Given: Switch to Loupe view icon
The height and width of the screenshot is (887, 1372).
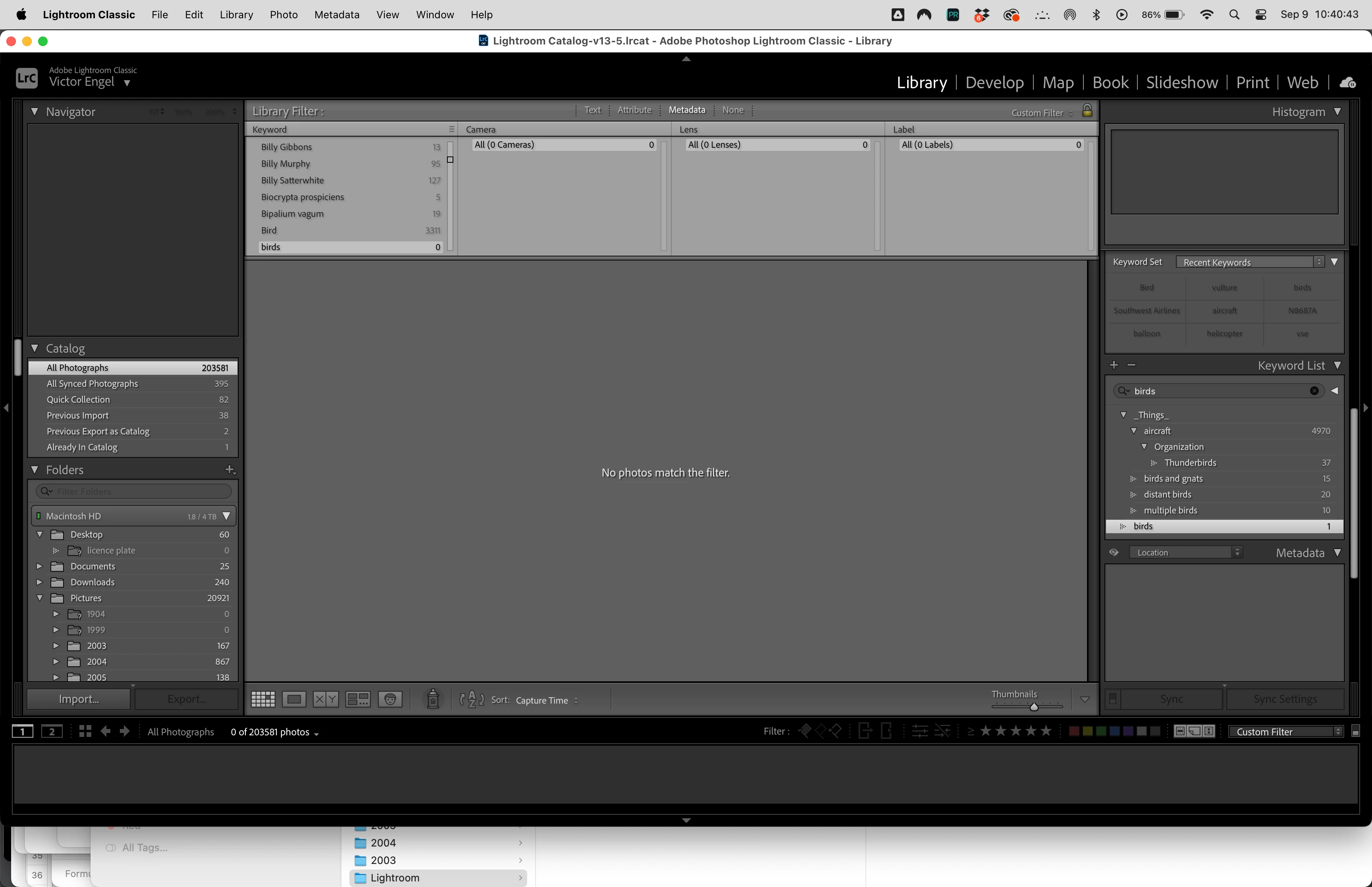Looking at the screenshot, I should click(294, 699).
